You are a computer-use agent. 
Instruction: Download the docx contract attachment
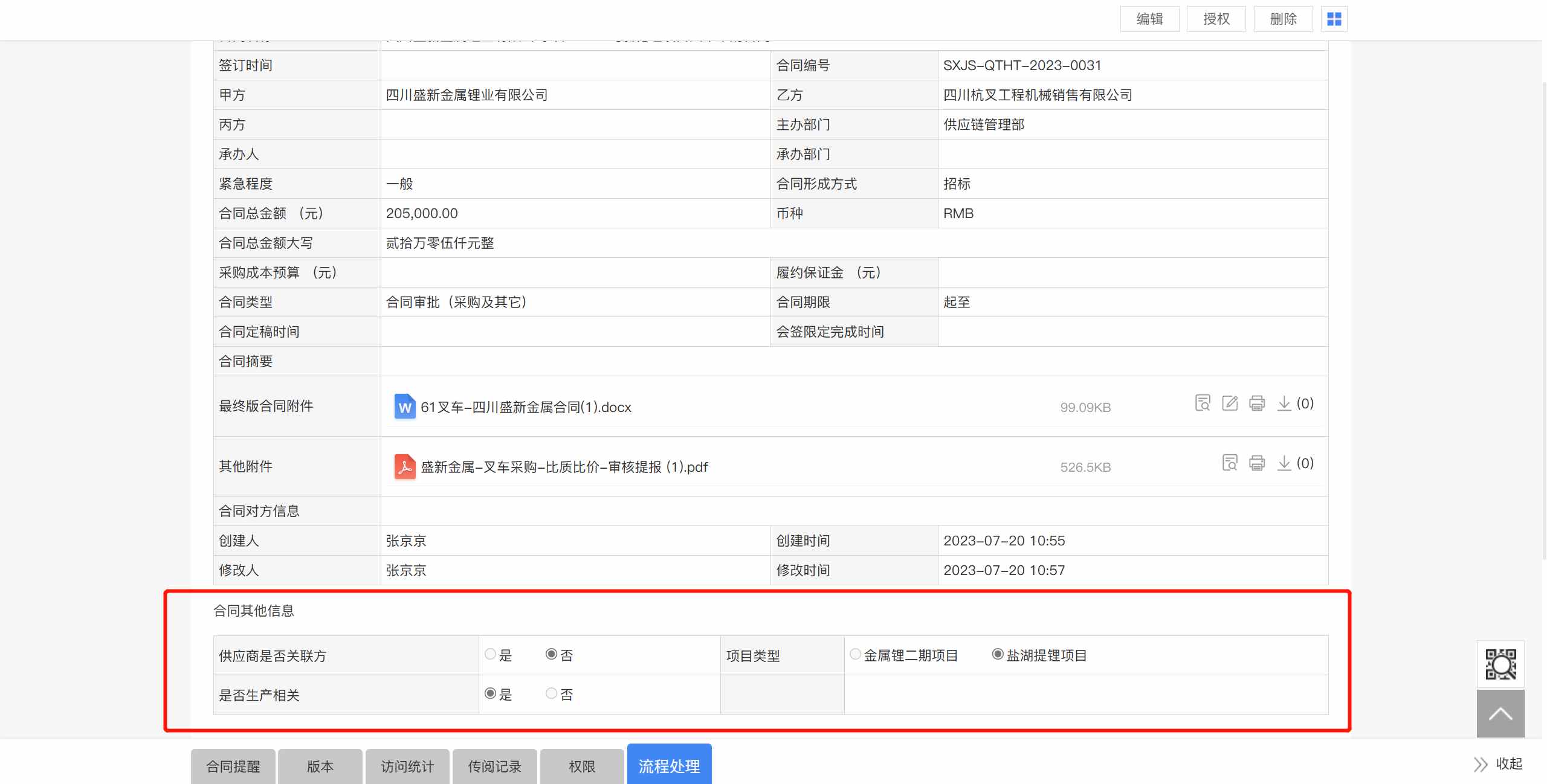click(x=1284, y=403)
